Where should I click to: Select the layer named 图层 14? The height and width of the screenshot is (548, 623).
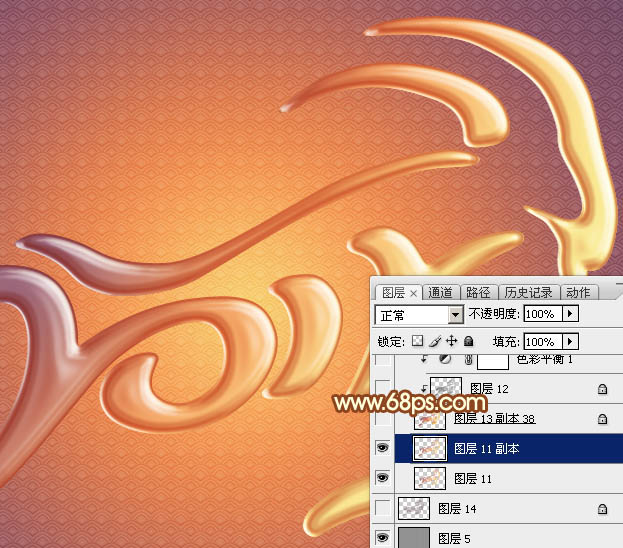(457, 509)
